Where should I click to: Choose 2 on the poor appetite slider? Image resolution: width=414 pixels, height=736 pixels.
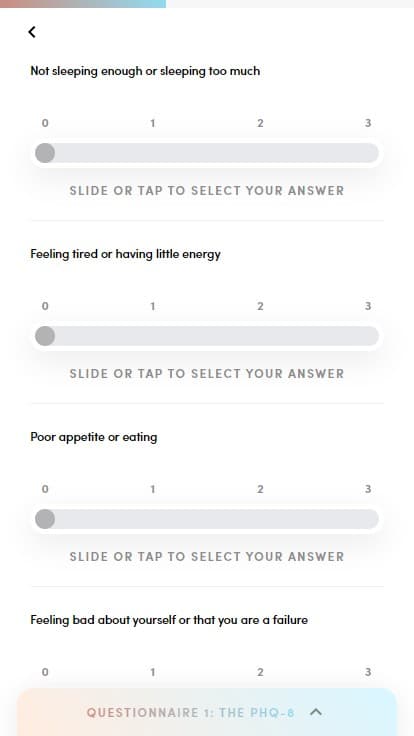pos(260,519)
